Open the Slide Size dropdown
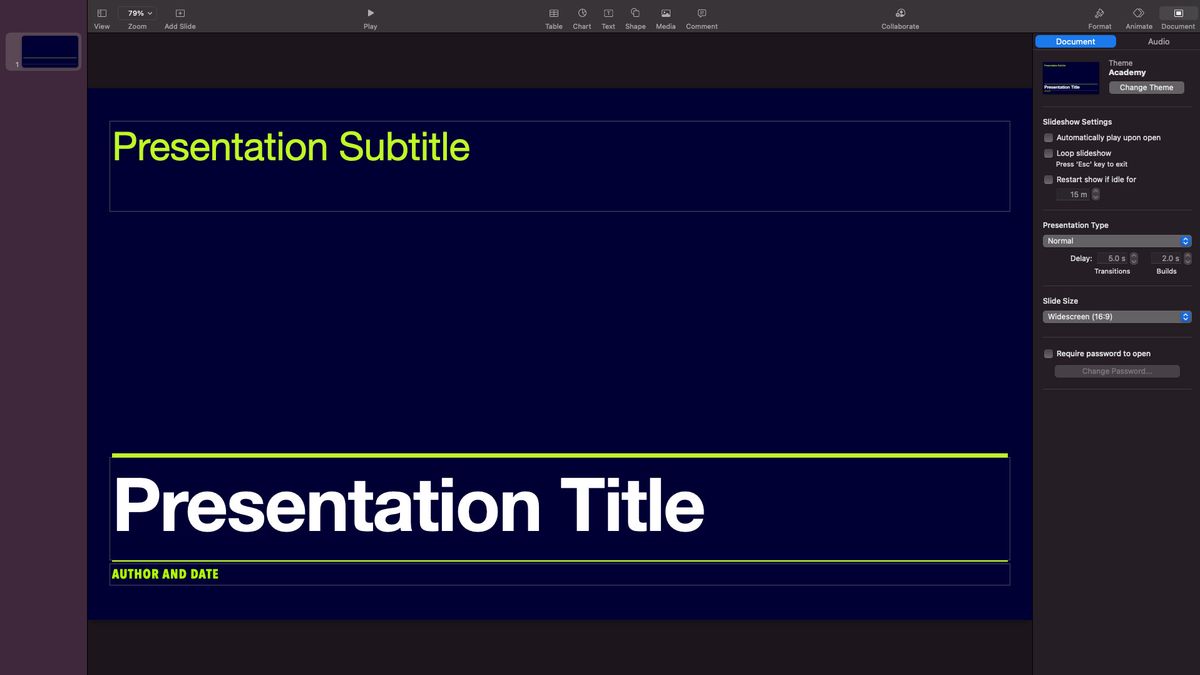 [1117, 316]
